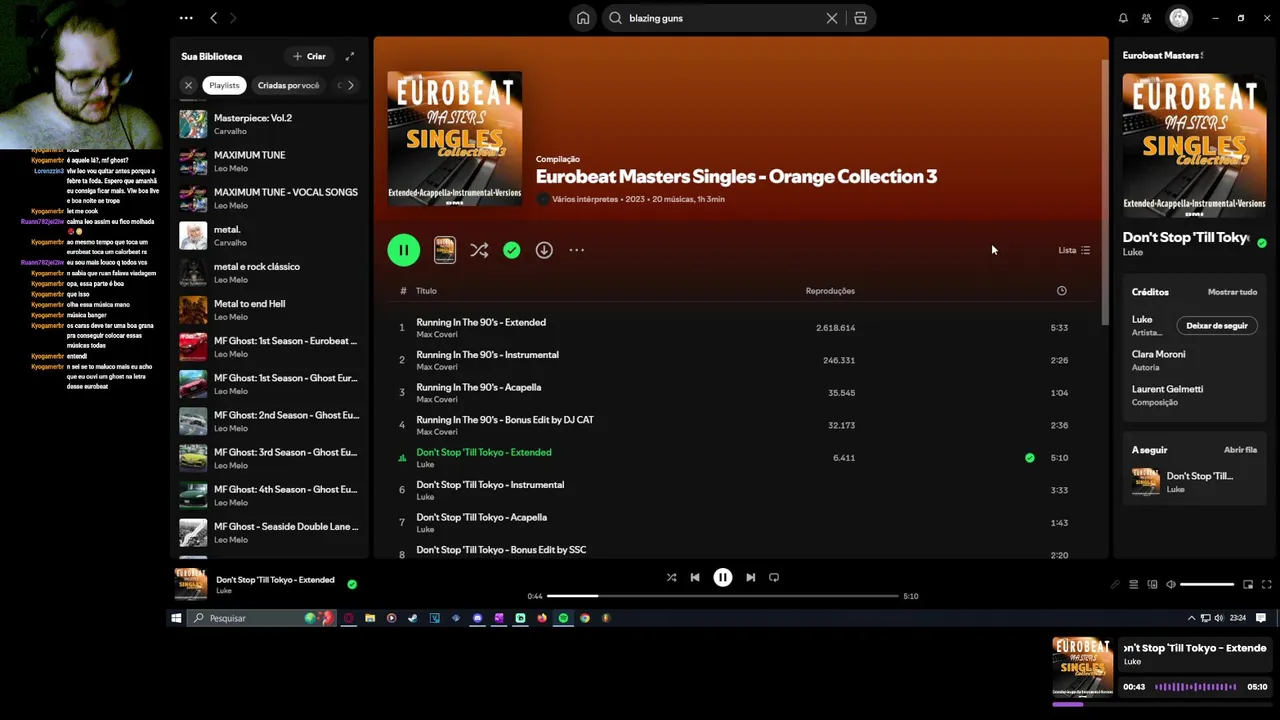Click the large Eurobeat Masters album cover
The height and width of the screenshot is (720, 1280).
(454, 138)
